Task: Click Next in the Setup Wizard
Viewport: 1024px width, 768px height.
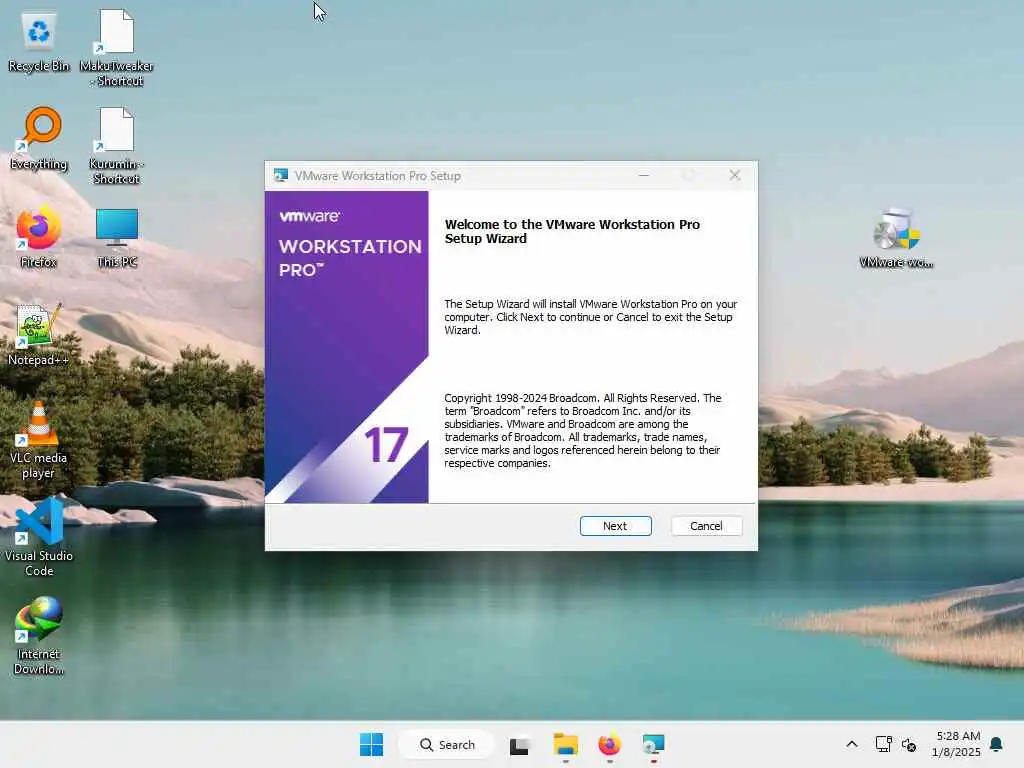Action: pyautogui.click(x=615, y=526)
